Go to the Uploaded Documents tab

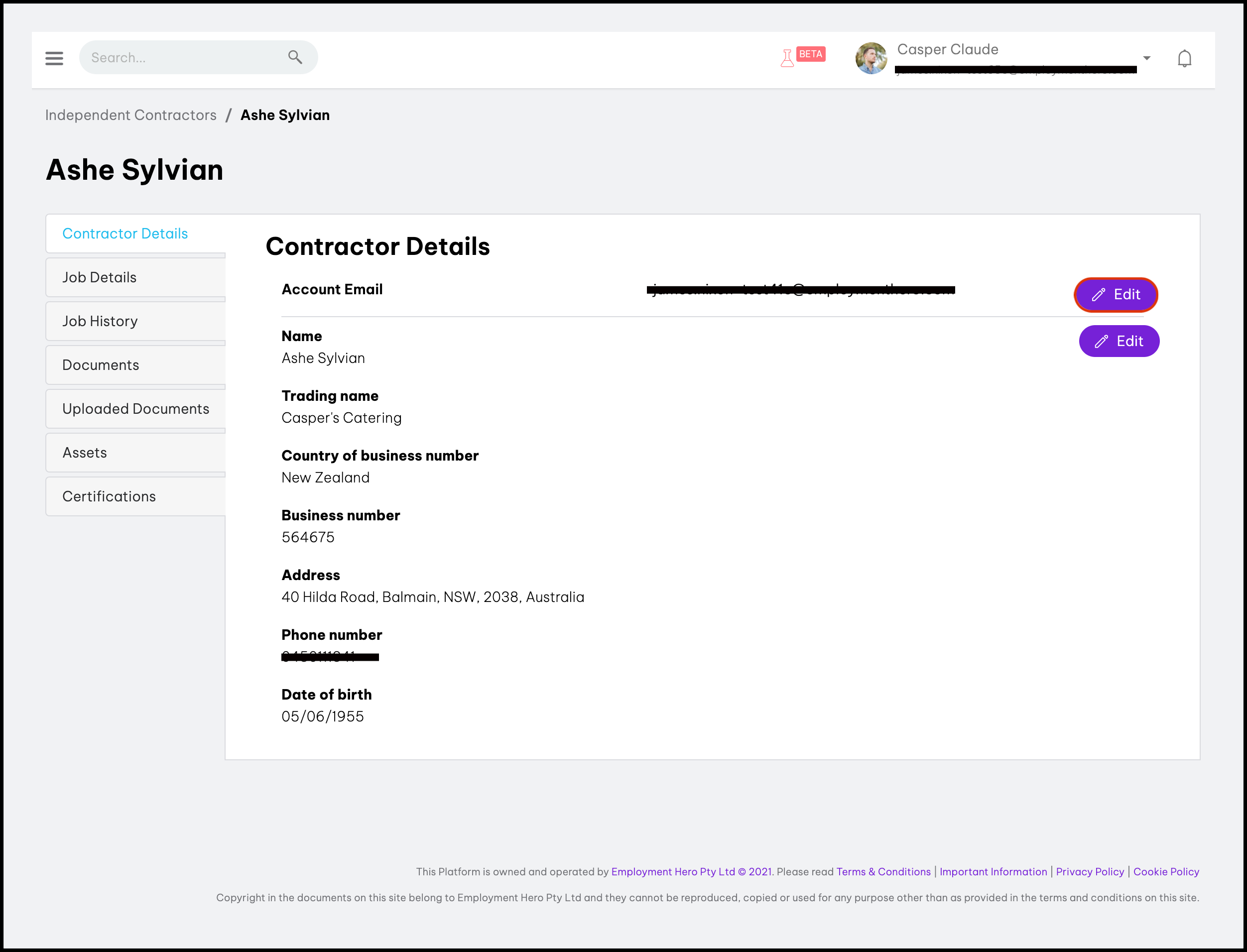tap(135, 409)
